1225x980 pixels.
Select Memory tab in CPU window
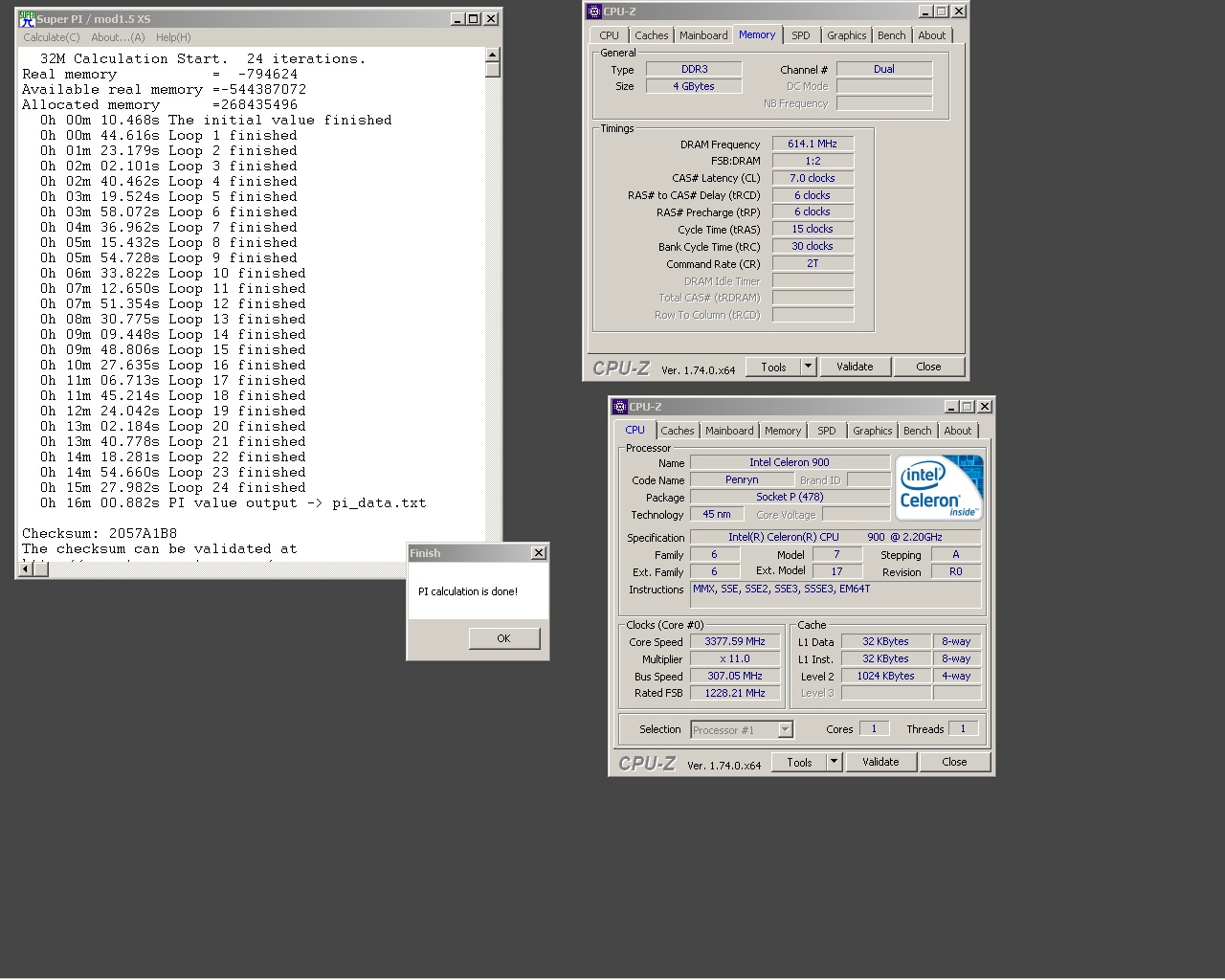(x=783, y=431)
